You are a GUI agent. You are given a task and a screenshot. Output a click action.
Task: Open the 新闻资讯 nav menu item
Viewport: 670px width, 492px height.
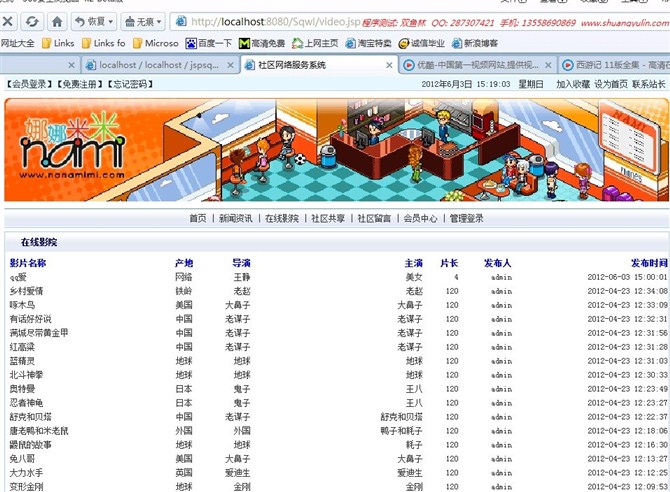point(236,218)
